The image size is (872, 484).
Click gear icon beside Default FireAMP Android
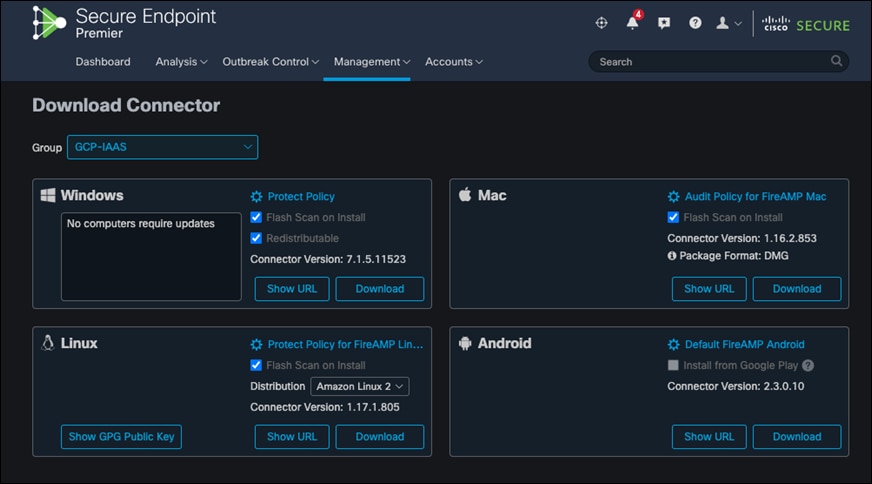pyautogui.click(x=673, y=344)
